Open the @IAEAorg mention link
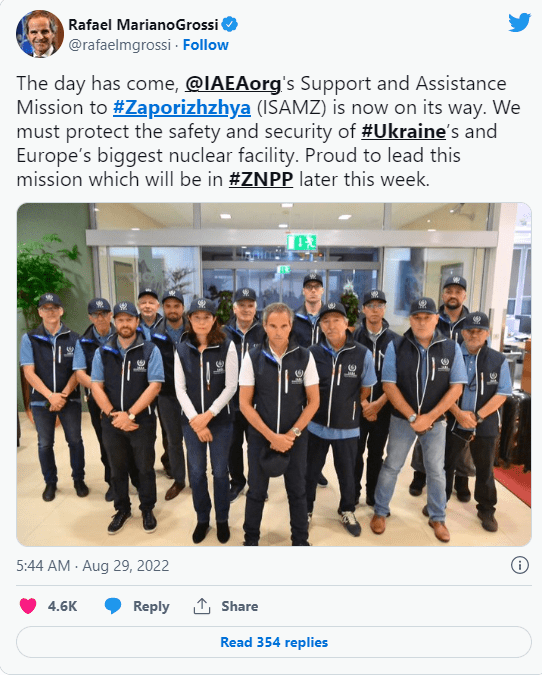This screenshot has width=542, height=675. click(x=233, y=84)
